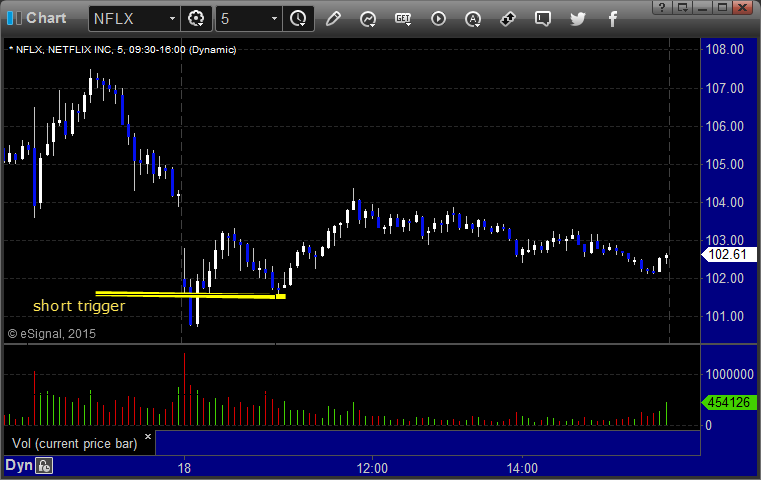Select the 'short trigger' text annotation
This screenshot has height=480, width=761.
(x=79, y=306)
